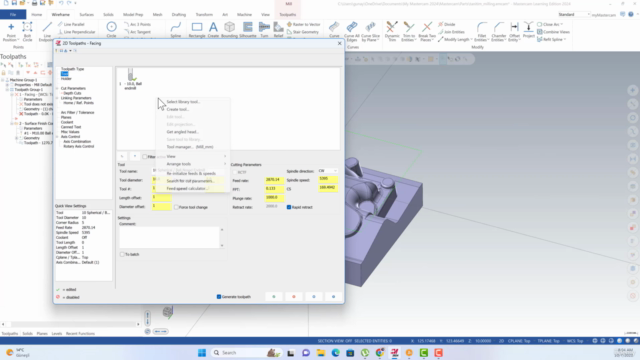Viewport: 640px width, 360px height.
Task: Select the Project tool
Action: tap(529, 30)
